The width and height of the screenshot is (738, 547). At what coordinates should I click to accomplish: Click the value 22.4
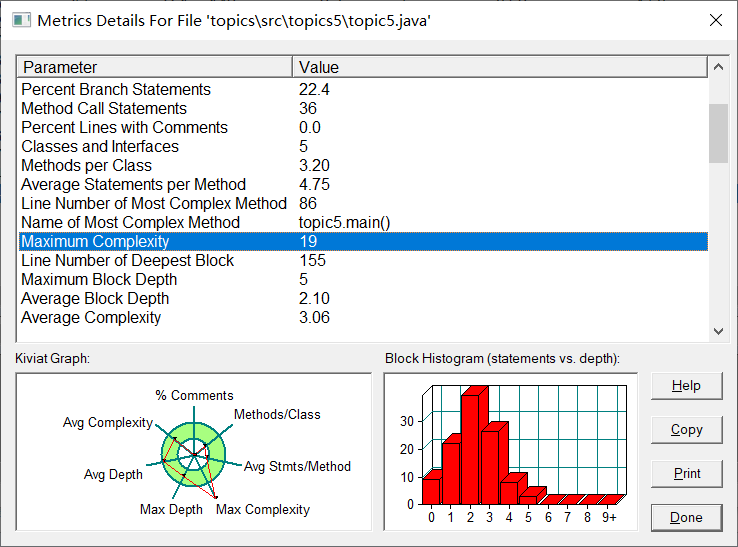click(314, 89)
